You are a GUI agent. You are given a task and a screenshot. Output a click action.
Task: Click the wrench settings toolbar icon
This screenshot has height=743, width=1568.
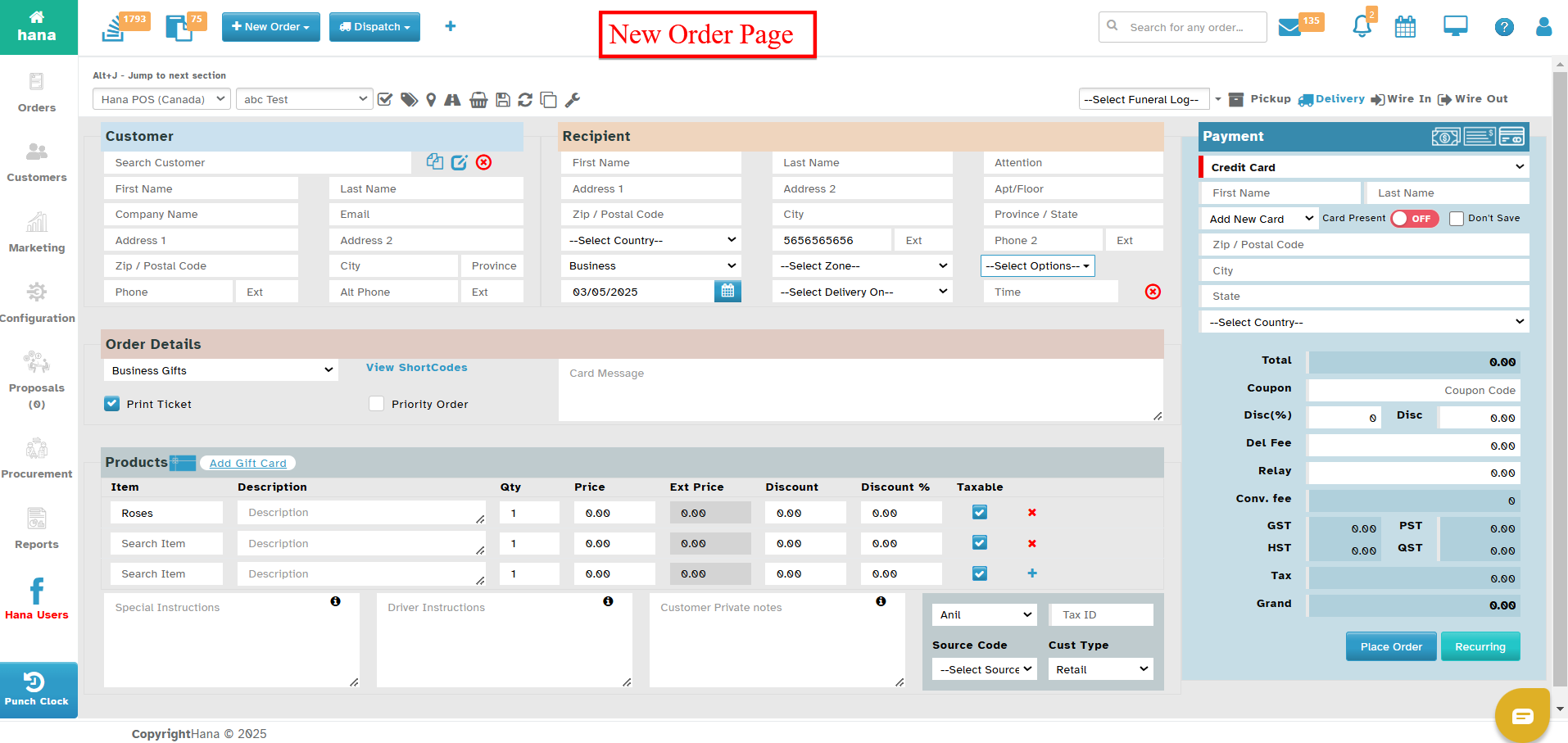tap(573, 100)
